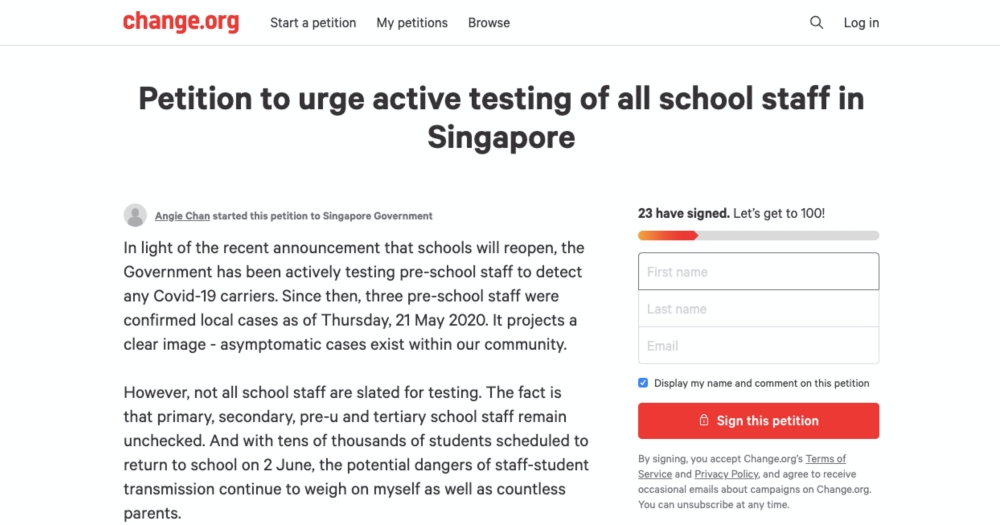This screenshot has height=525, width=1000.
Task: Open the Privacy Policy link
Action: [x=726, y=474]
